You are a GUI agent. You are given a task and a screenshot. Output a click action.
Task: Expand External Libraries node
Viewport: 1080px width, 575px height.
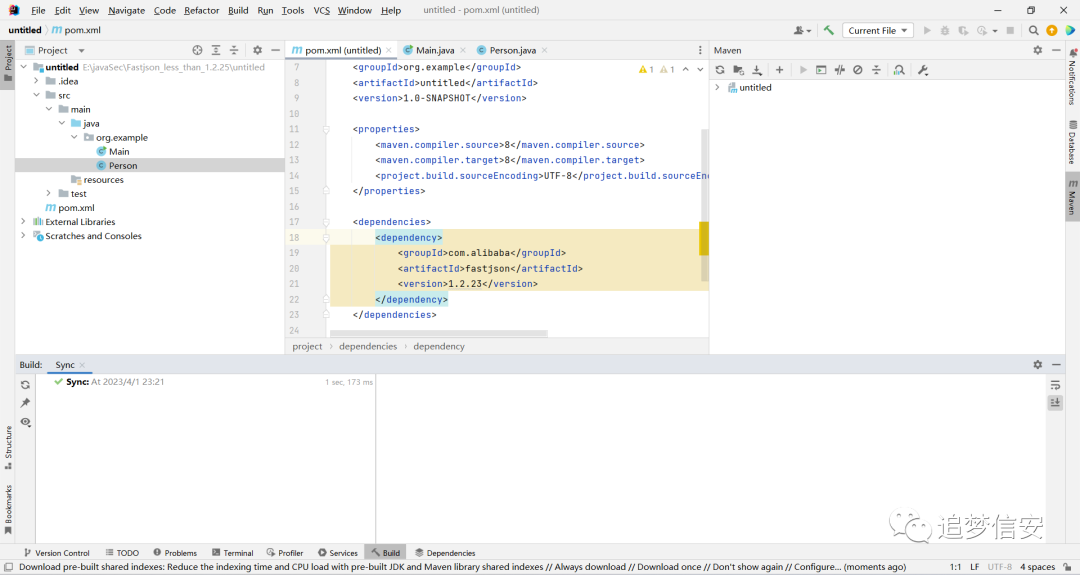tap(23, 222)
